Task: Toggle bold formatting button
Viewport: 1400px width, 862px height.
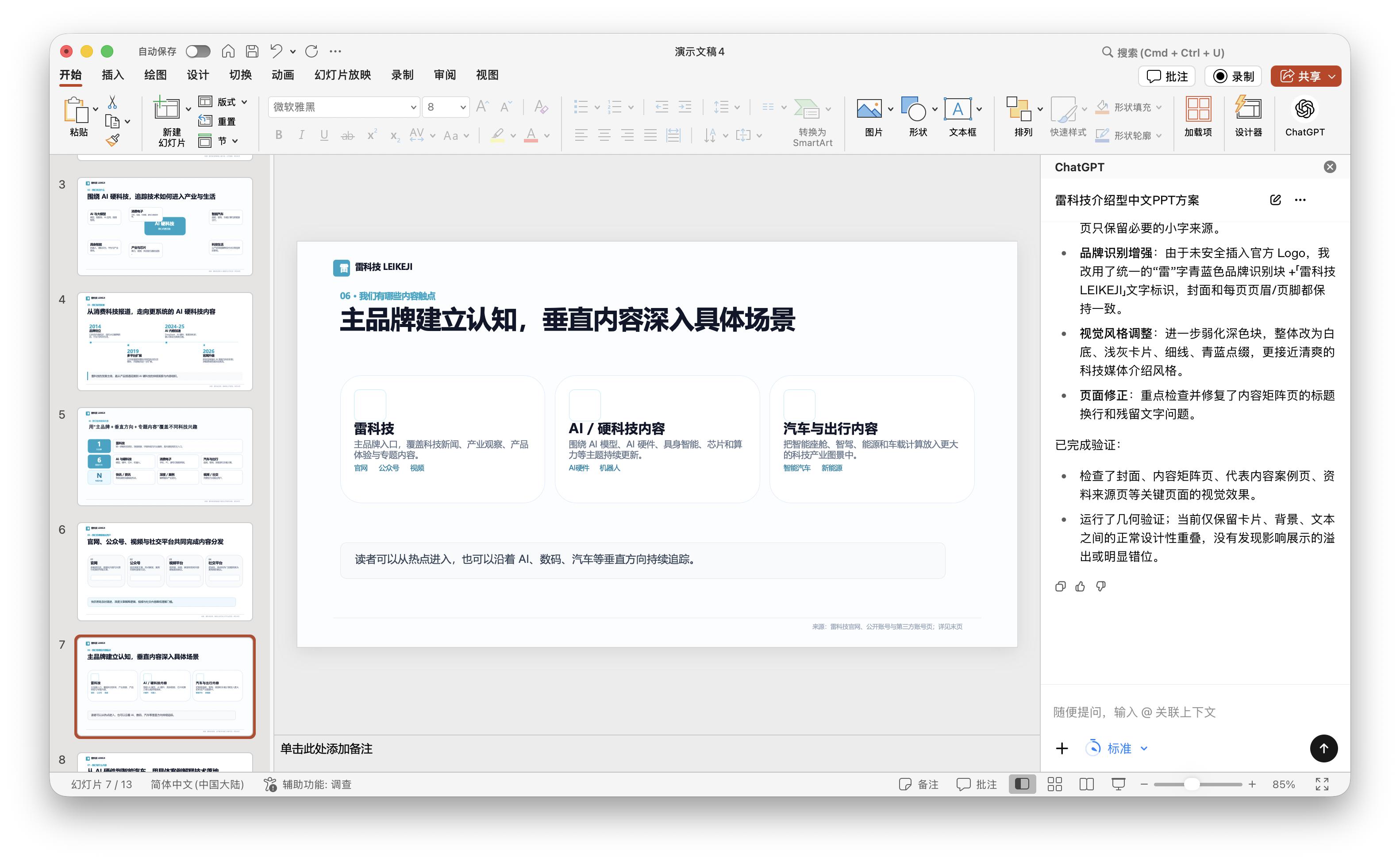Action: (x=279, y=135)
